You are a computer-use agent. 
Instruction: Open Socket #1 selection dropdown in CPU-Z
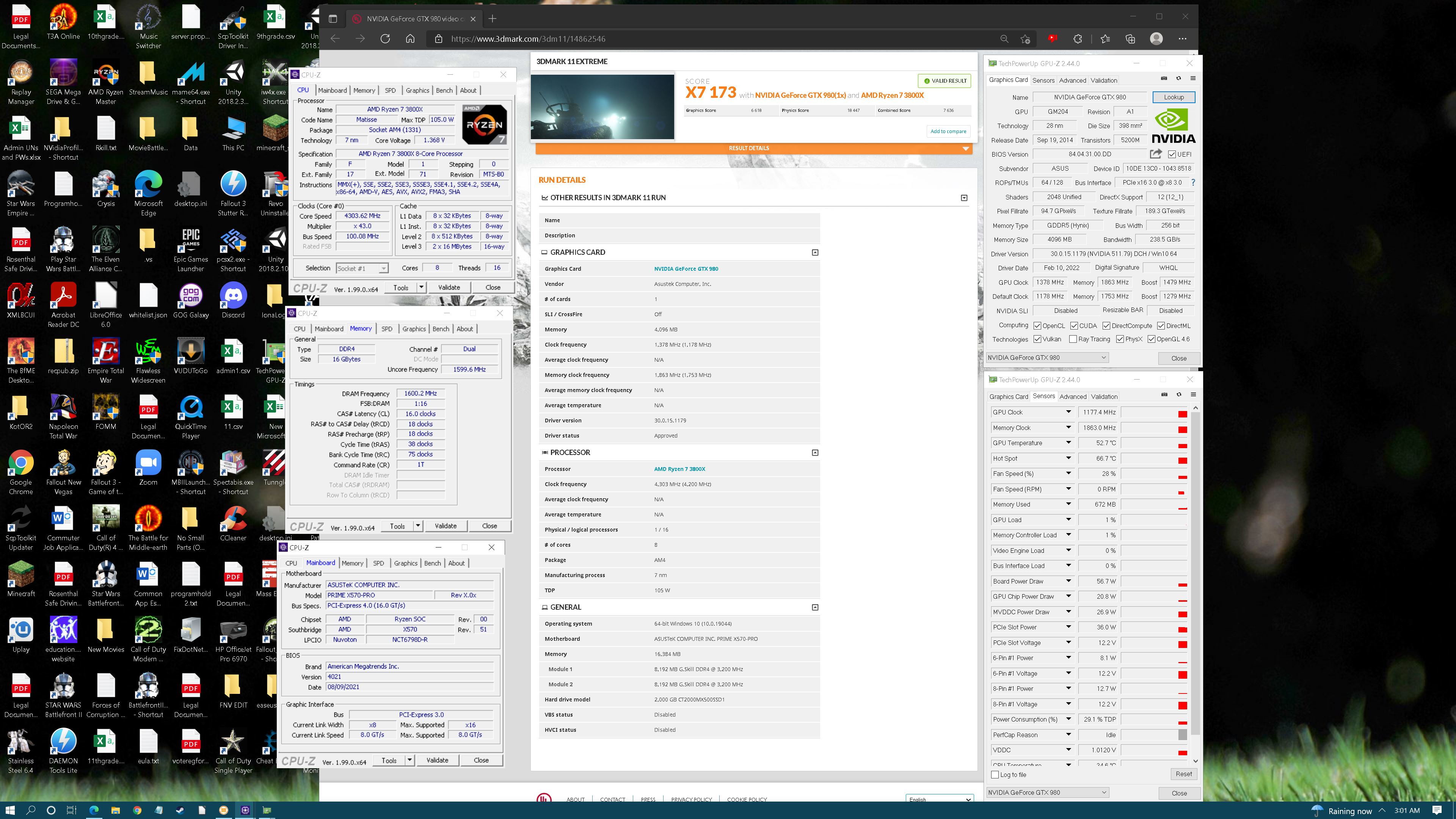click(362, 268)
